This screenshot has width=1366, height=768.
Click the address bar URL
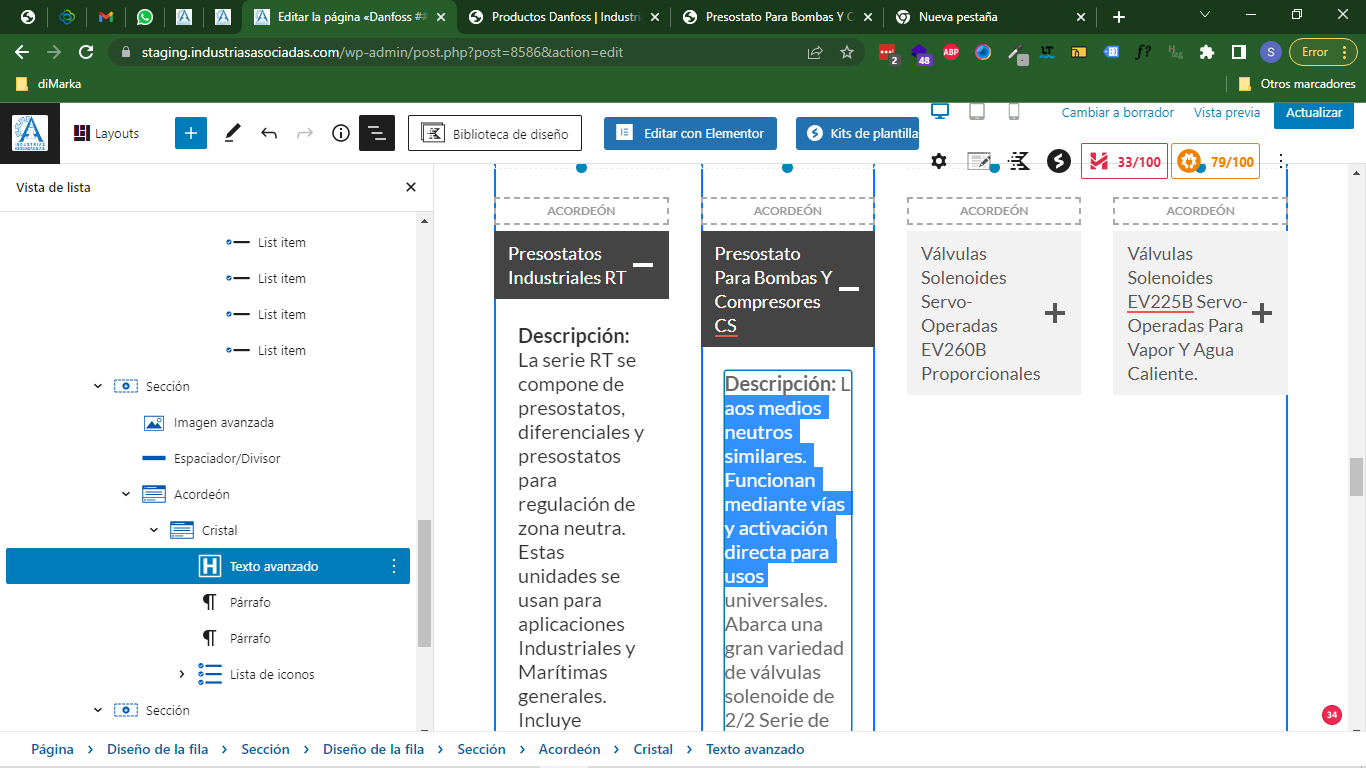(x=382, y=52)
